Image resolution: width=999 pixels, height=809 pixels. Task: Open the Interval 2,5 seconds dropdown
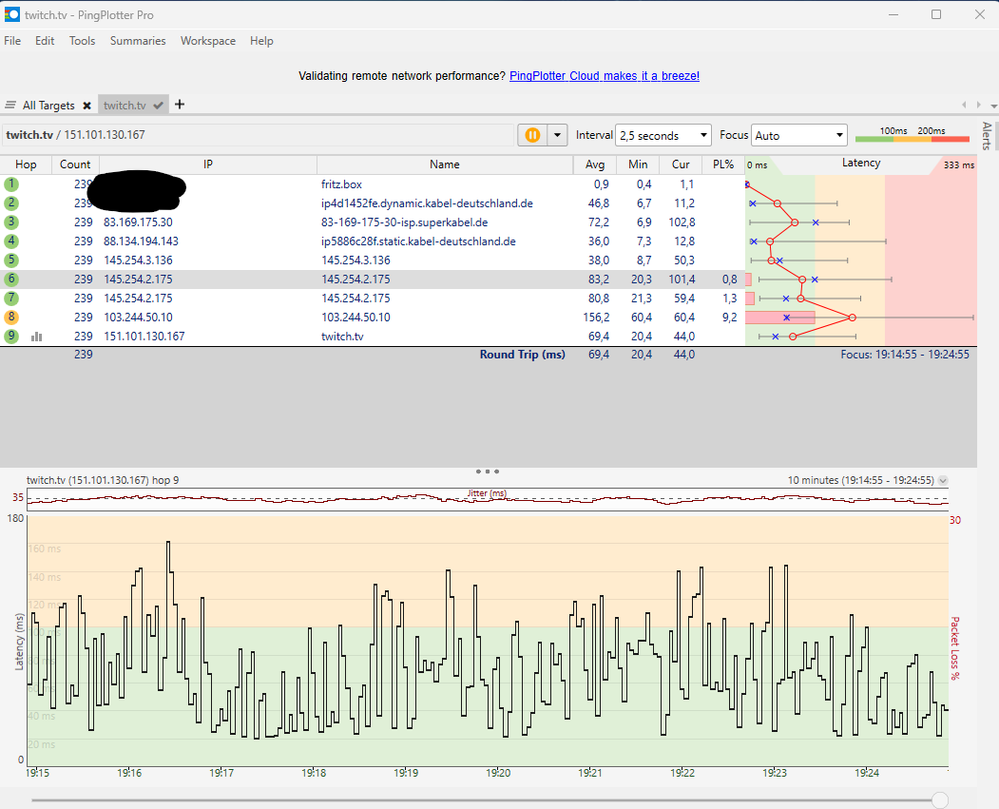pyautogui.click(x=663, y=136)
